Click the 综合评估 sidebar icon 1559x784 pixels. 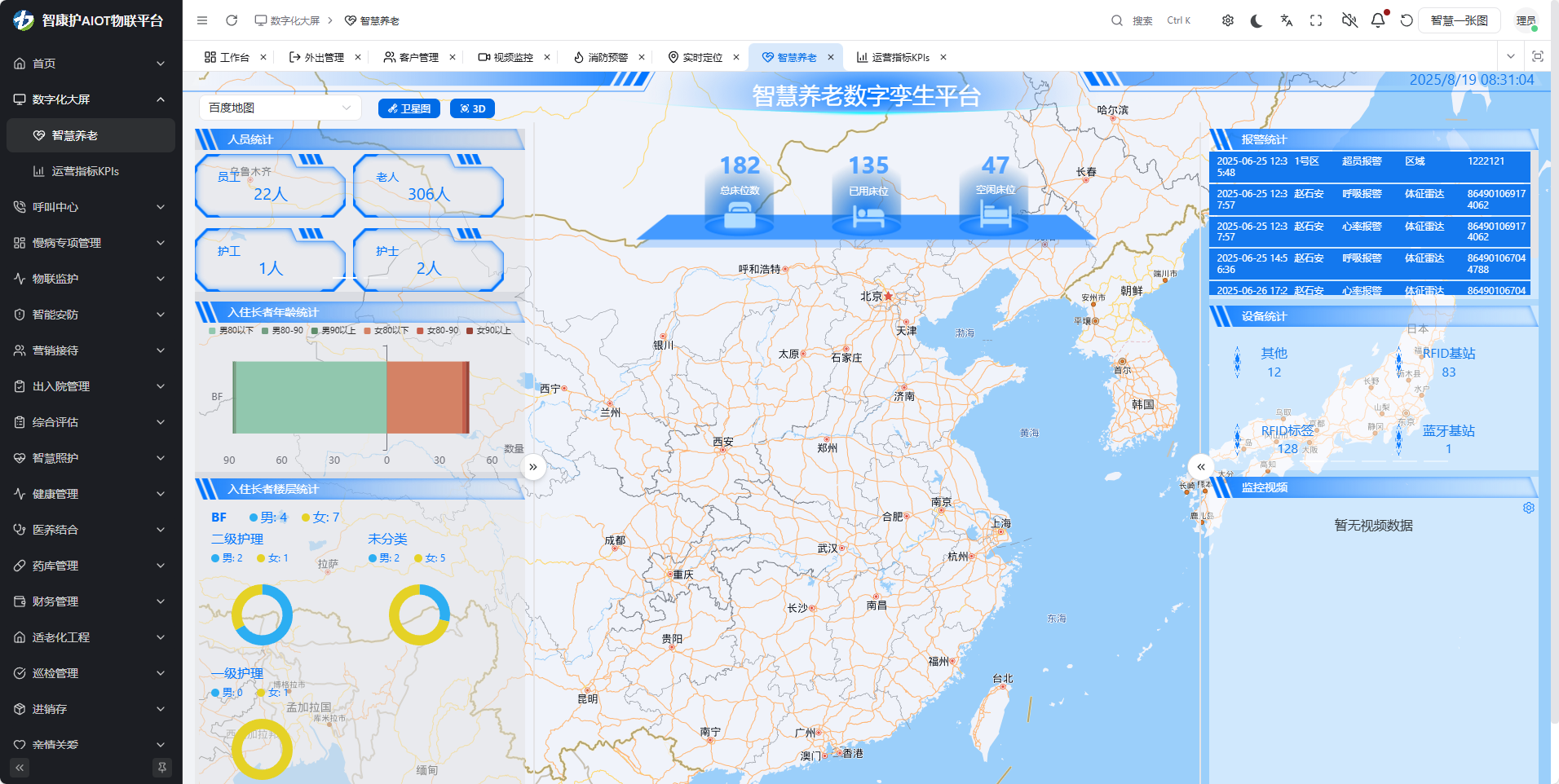(20, 422)
